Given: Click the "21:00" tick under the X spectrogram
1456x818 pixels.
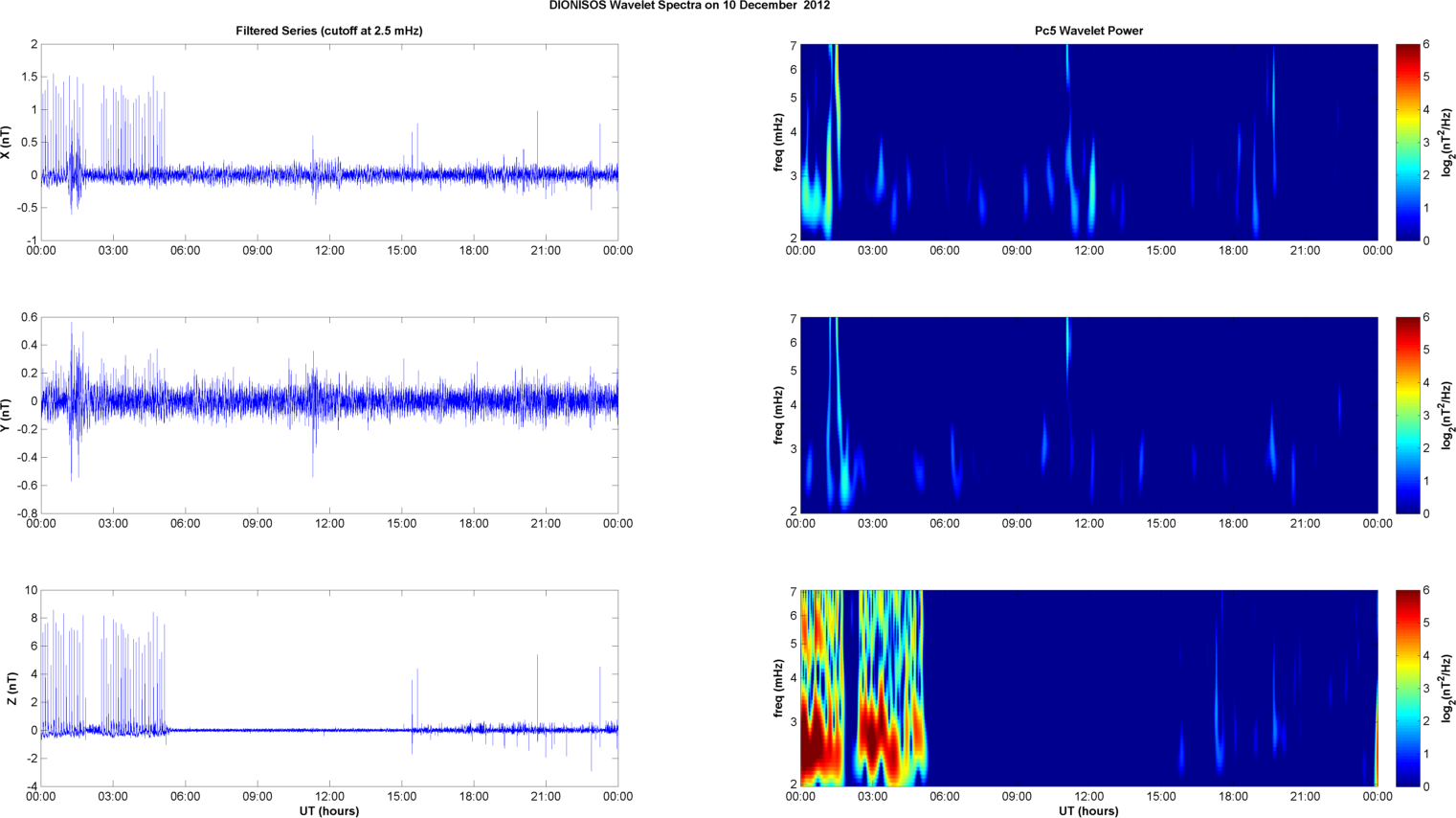Looking at the screenshot, I should (x=1305, y=251).
